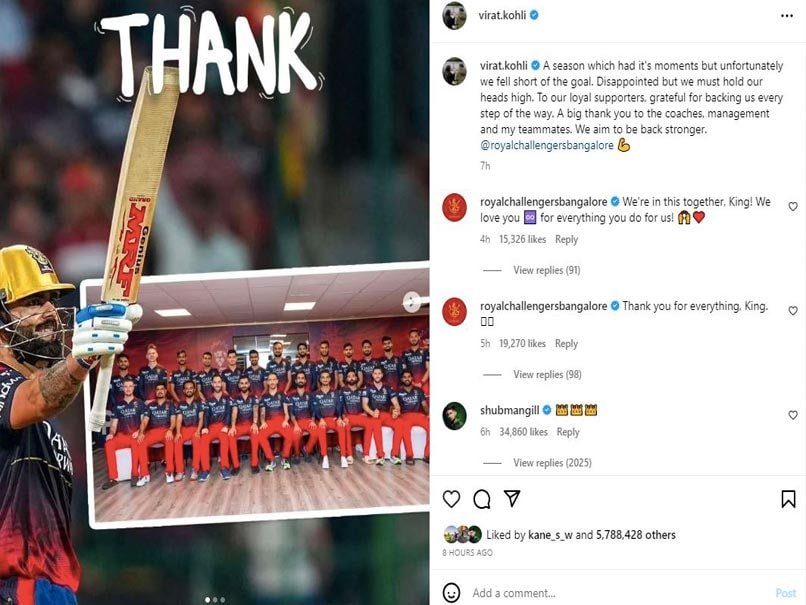Open the comment bubble icon
Screen dimensions: 806x605
tap(482, 499)
